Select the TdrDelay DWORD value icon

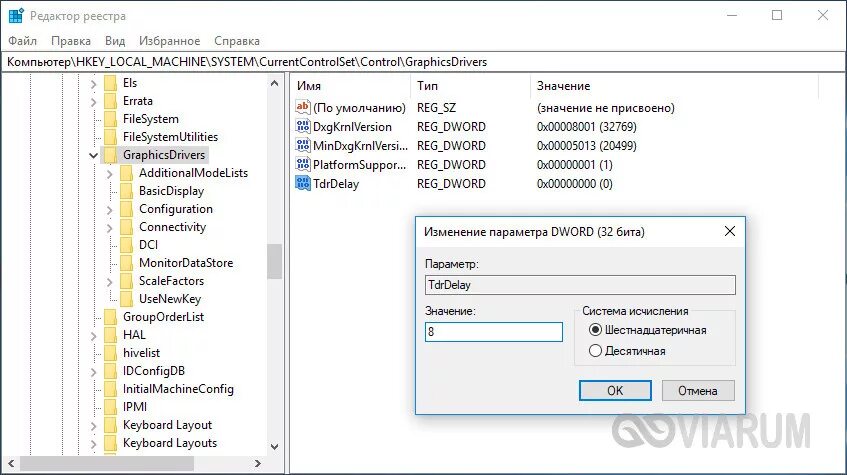(302, 183)
